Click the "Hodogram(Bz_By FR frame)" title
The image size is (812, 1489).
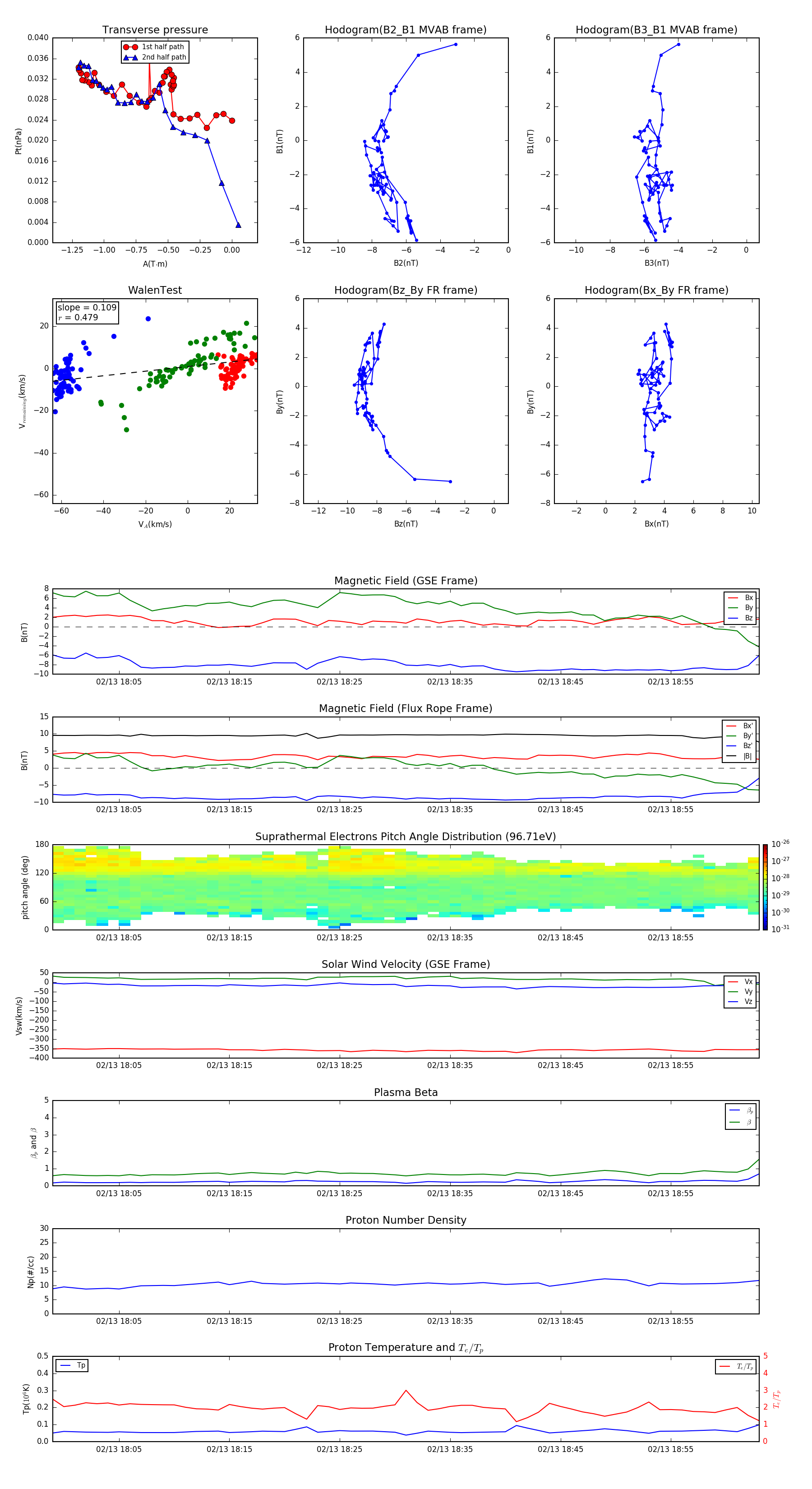pos(406,290)
